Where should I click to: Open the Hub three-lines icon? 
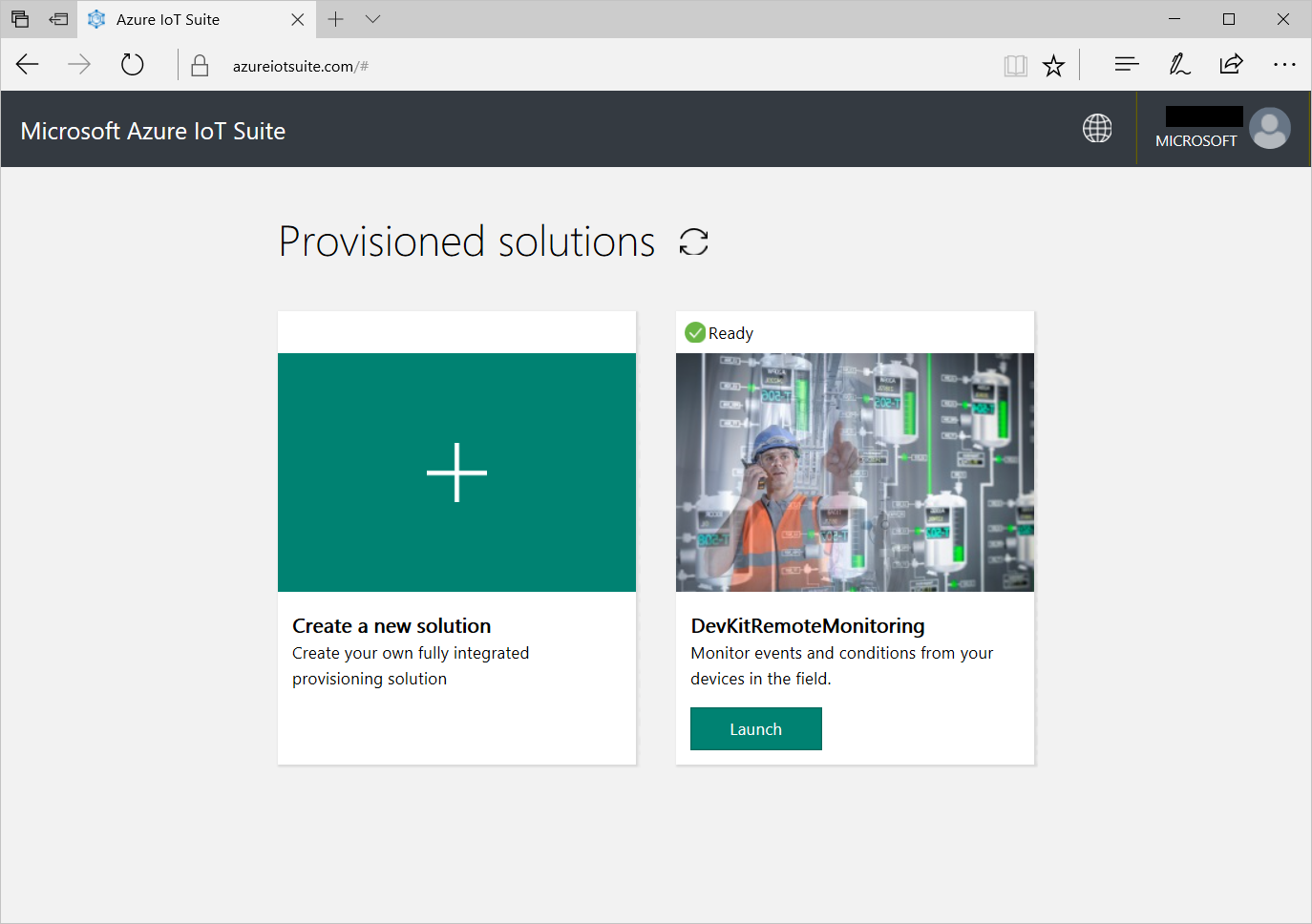[1127, 65]
